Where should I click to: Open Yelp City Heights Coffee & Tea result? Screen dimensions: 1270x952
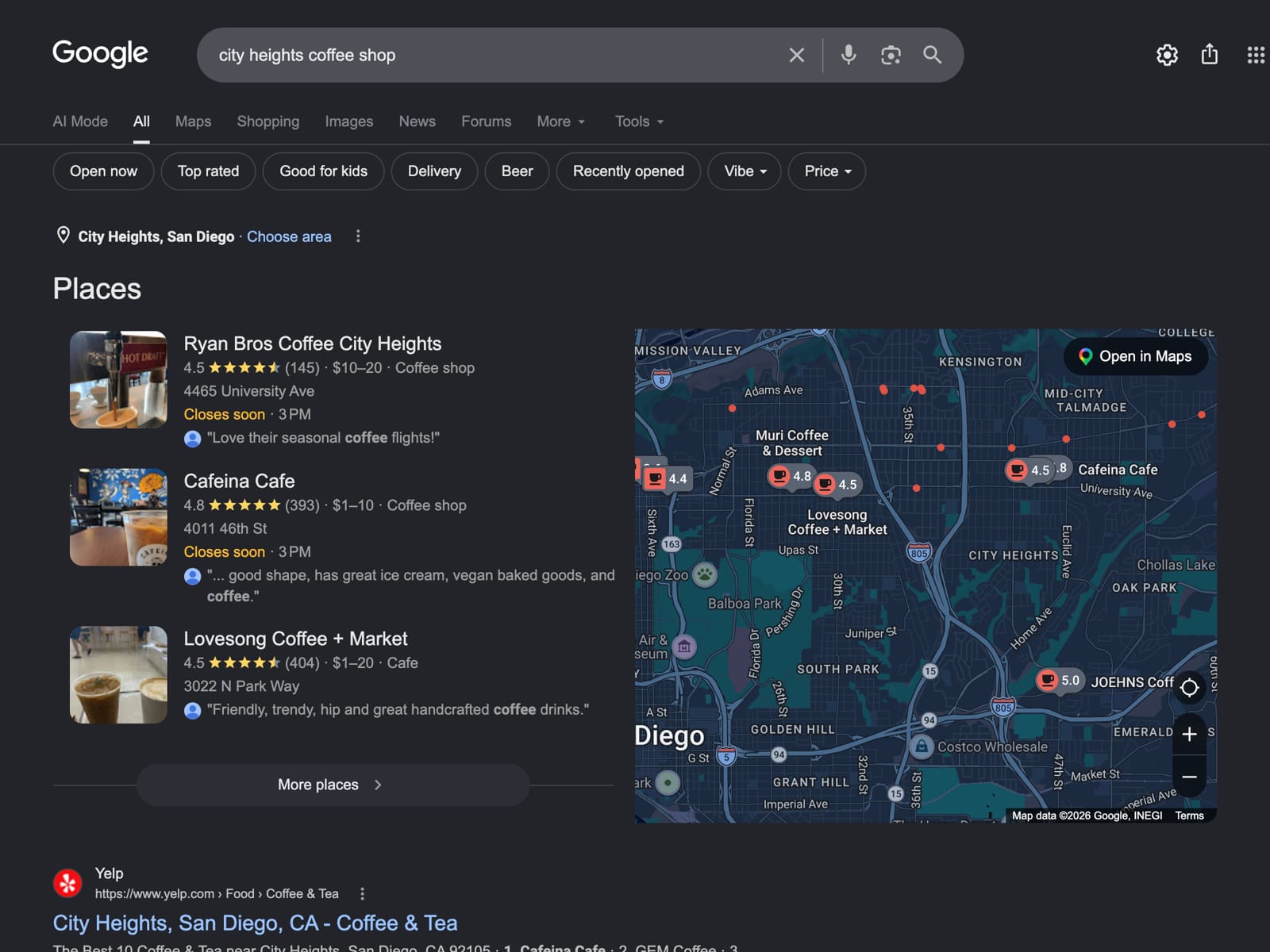[x=255, y=923]
